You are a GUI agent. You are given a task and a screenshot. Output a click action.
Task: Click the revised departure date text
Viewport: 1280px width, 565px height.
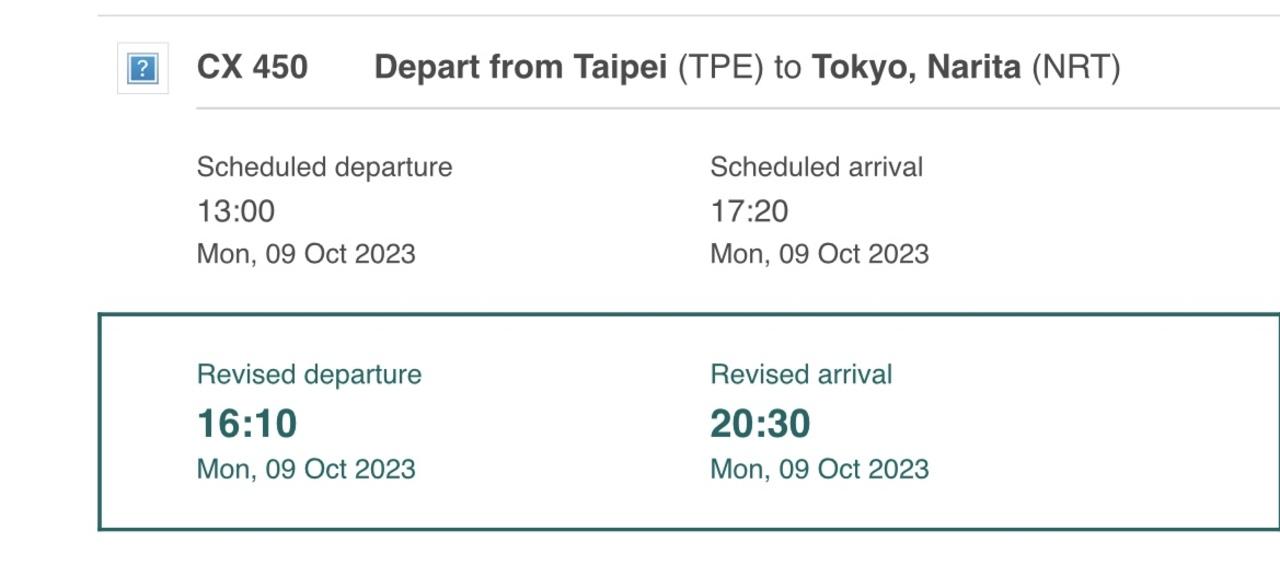(306, 469)
